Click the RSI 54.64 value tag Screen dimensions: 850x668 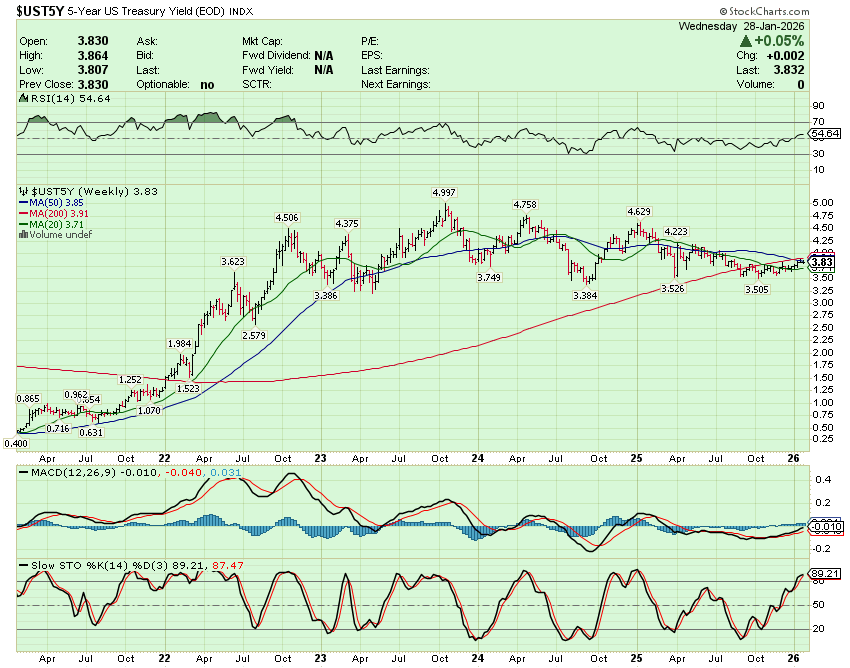[824, 134]
